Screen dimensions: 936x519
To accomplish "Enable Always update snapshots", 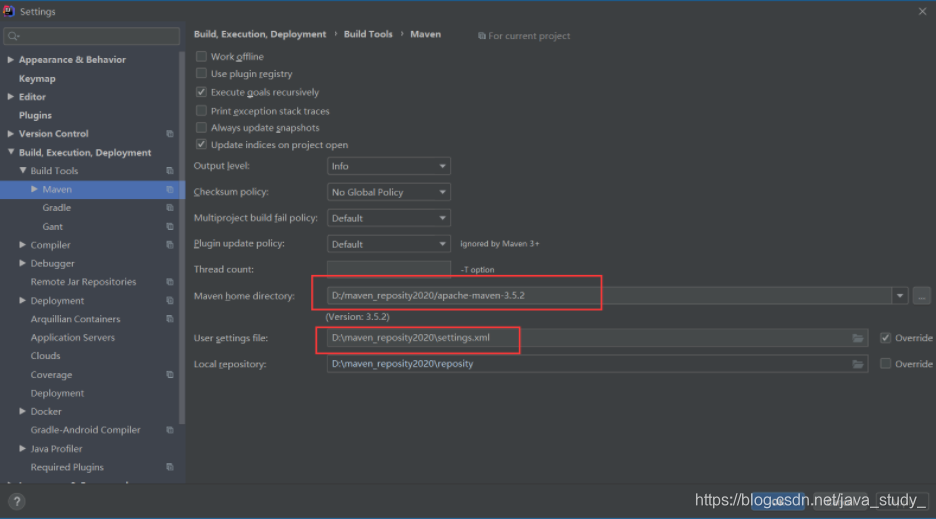I will pyautogui.click(x=201, y=127).
